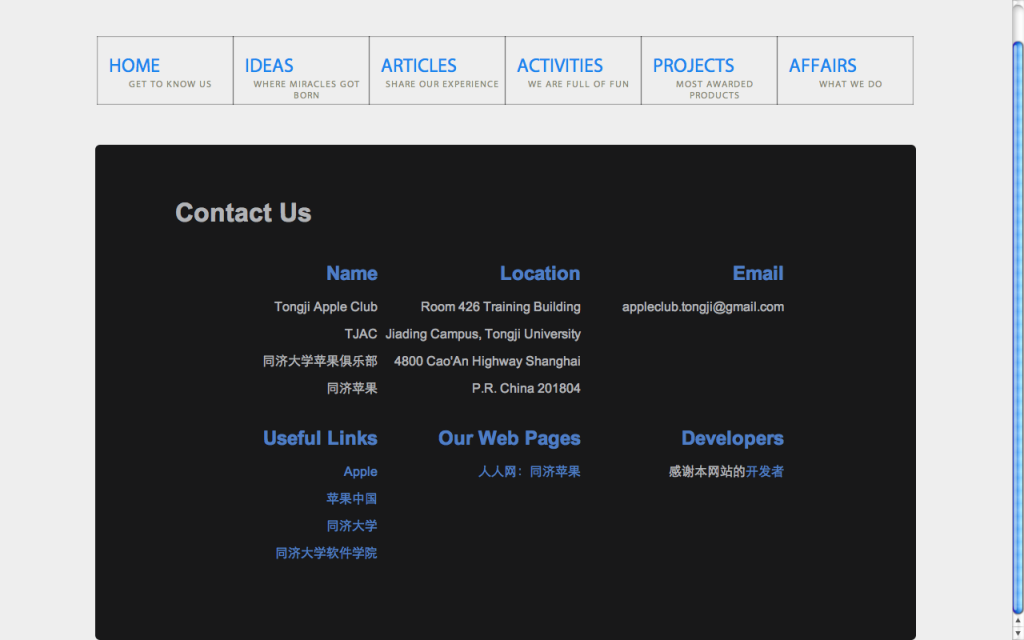This screenshot has width=1024, height=640.
Task: Open the 苹果中国 link
Action: 352,499
